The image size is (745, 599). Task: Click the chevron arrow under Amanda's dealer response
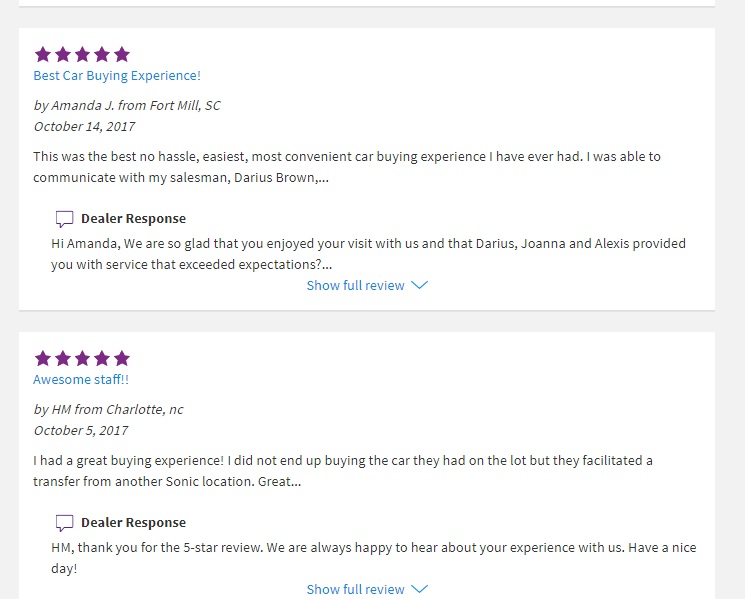point(420,285)
